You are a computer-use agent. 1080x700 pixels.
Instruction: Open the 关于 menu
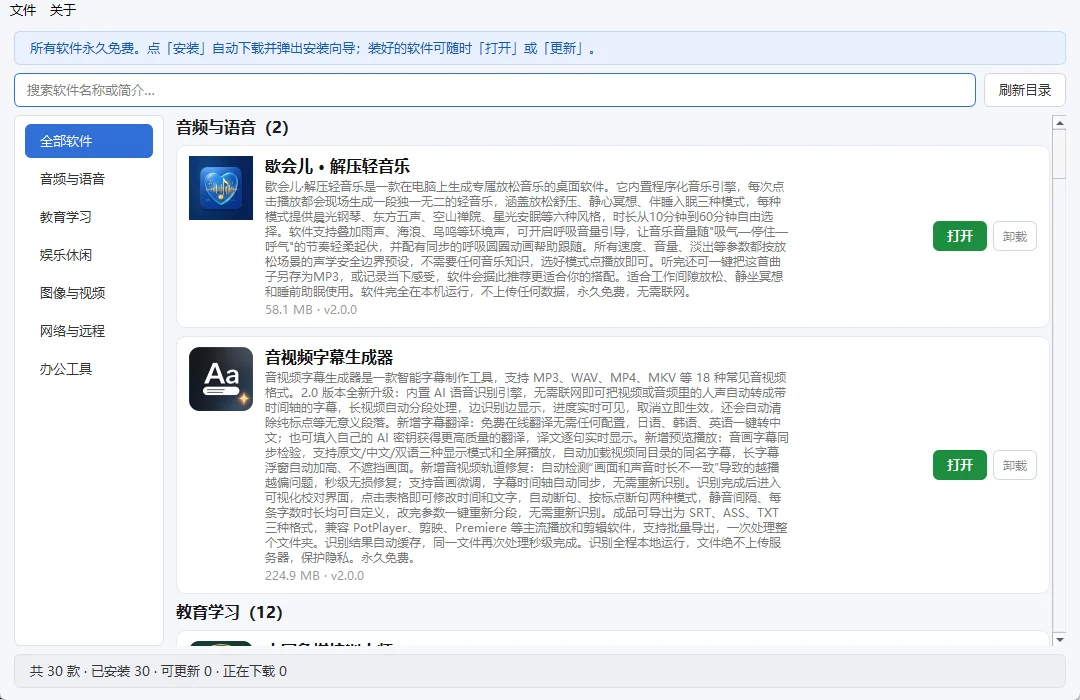tap(63, 10)
